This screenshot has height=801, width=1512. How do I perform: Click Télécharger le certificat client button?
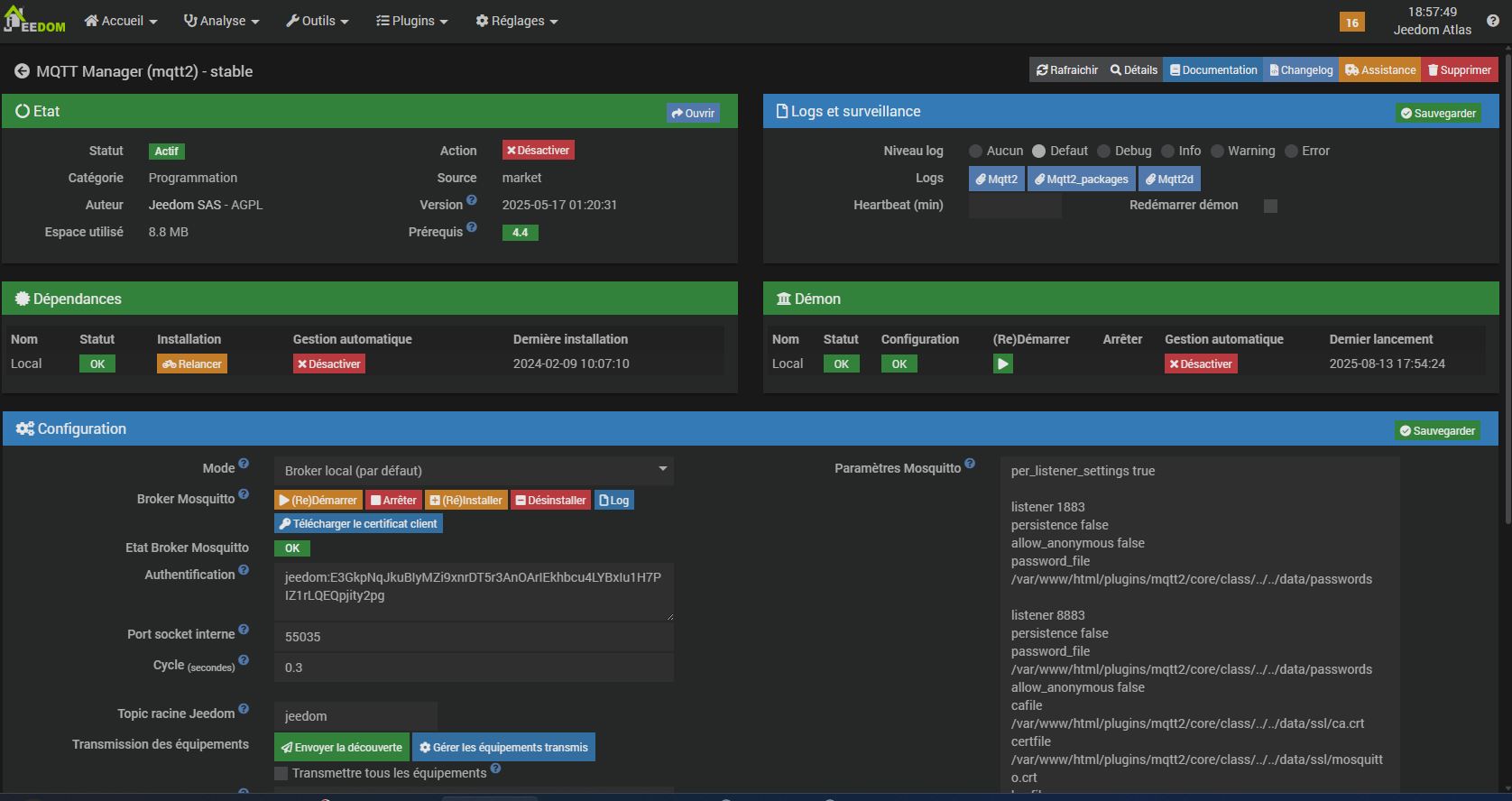click(x=358, y=524)
